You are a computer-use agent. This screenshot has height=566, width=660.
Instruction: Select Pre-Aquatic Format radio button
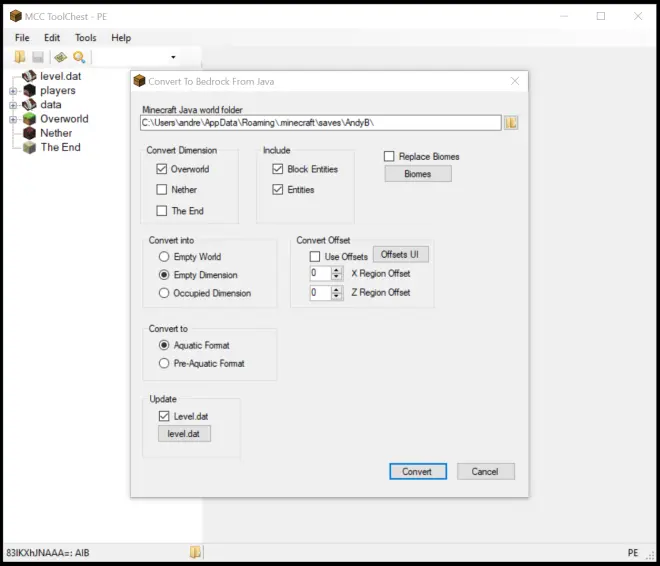(164, 364)
